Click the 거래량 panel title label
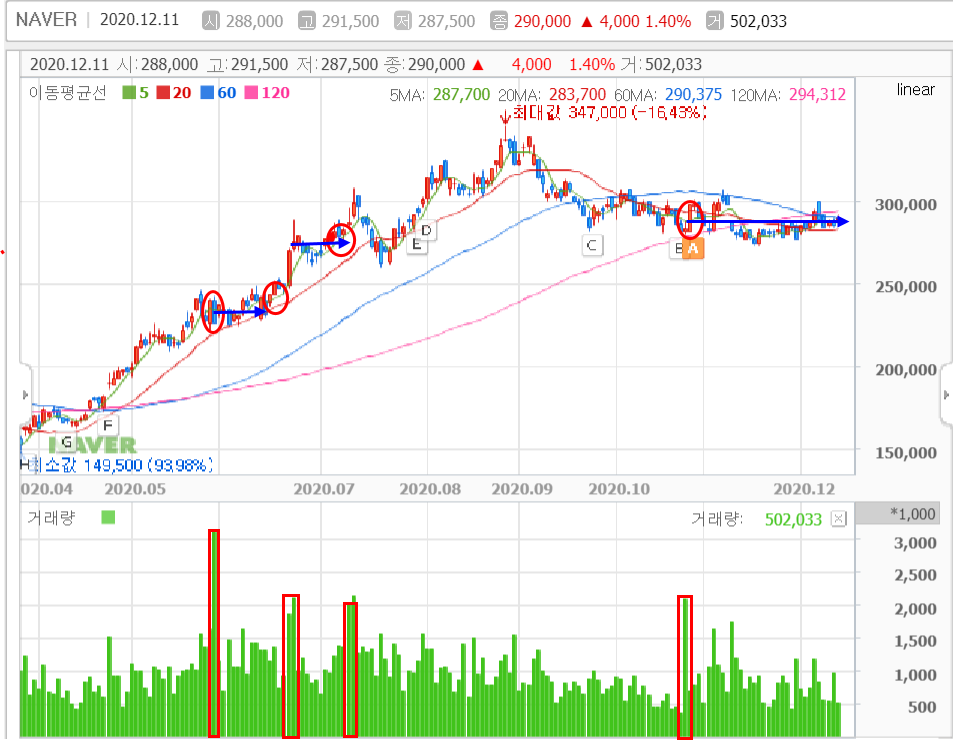This screenshot has width=953, height=740. click(52, 518)
